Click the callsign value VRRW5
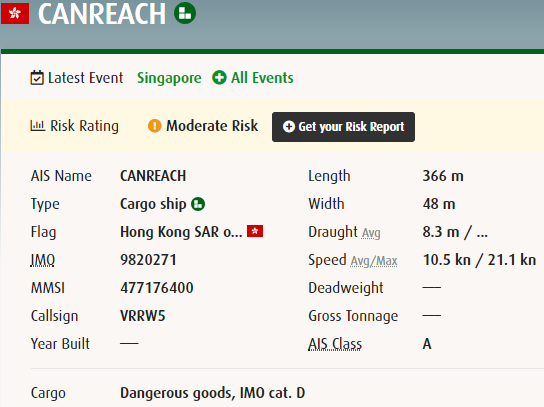 tap(143, 316)
